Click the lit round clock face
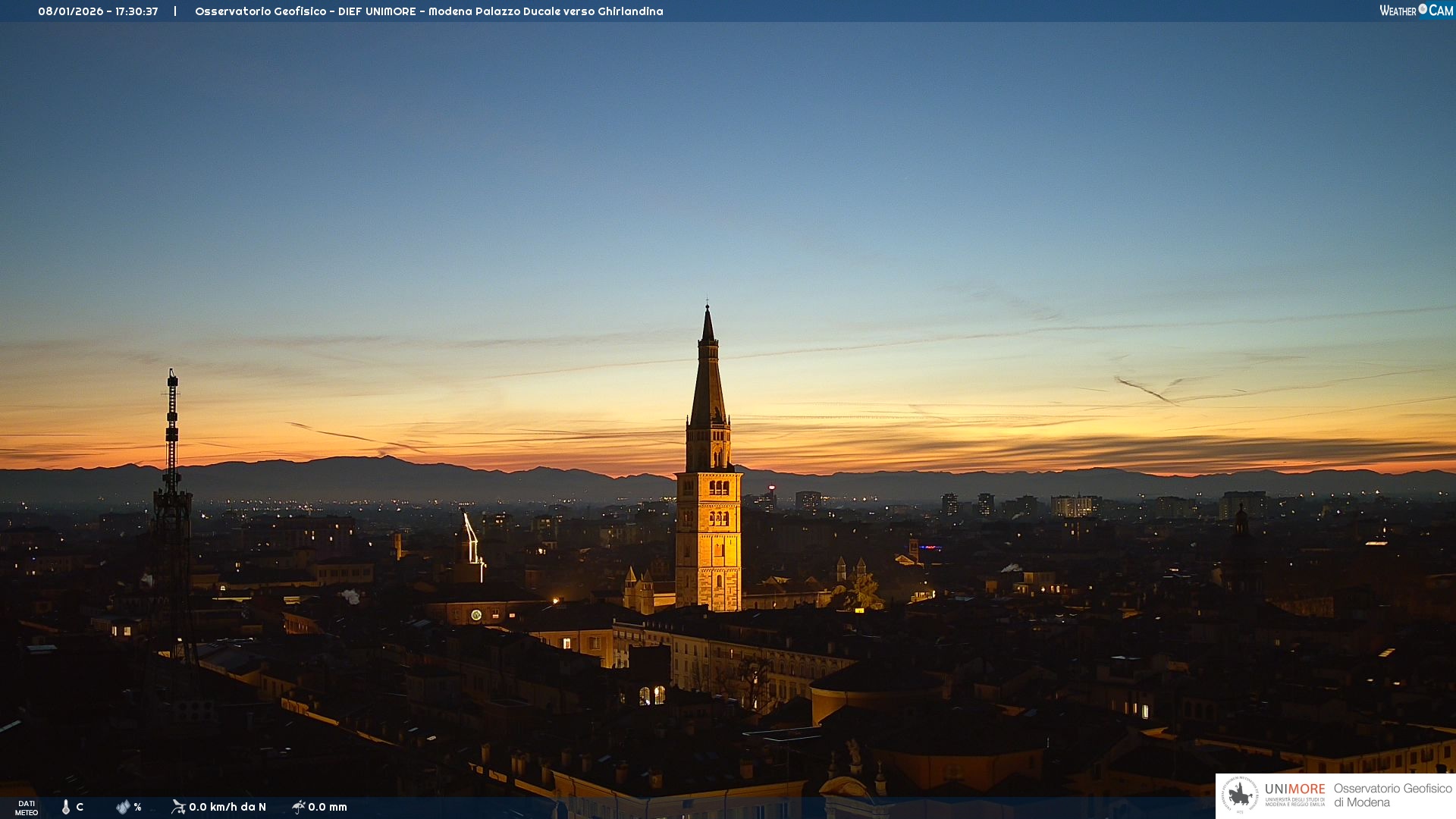 (x=476, y=615)
